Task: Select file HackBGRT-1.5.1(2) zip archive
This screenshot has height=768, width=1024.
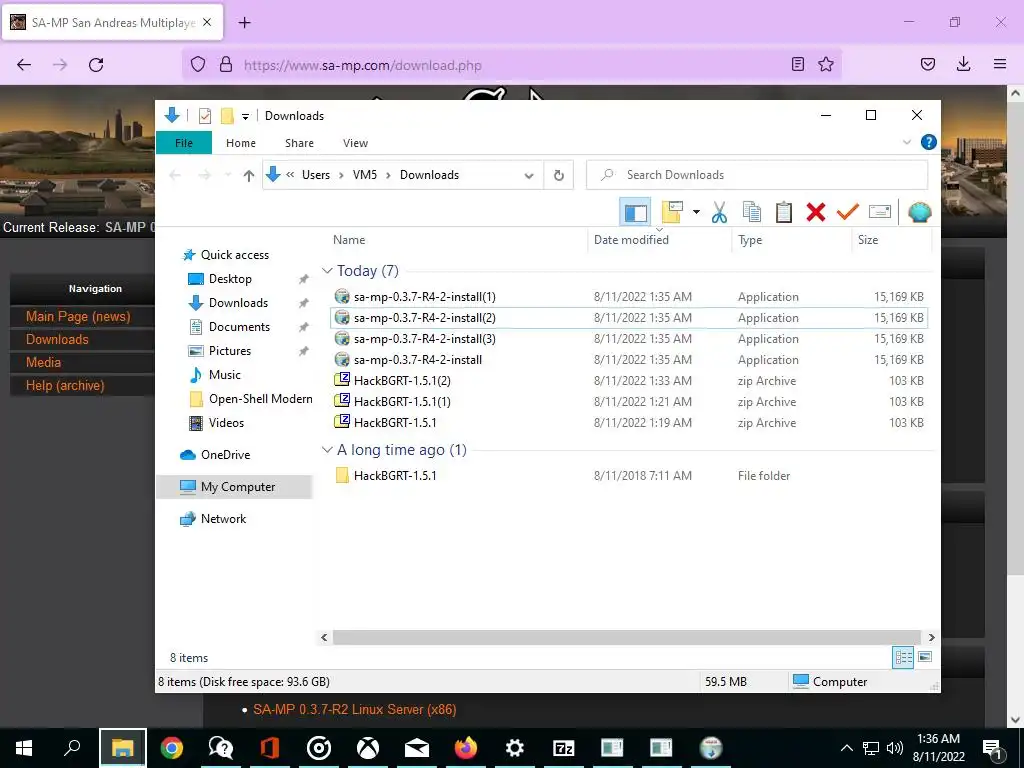Action: coord(629,381)
